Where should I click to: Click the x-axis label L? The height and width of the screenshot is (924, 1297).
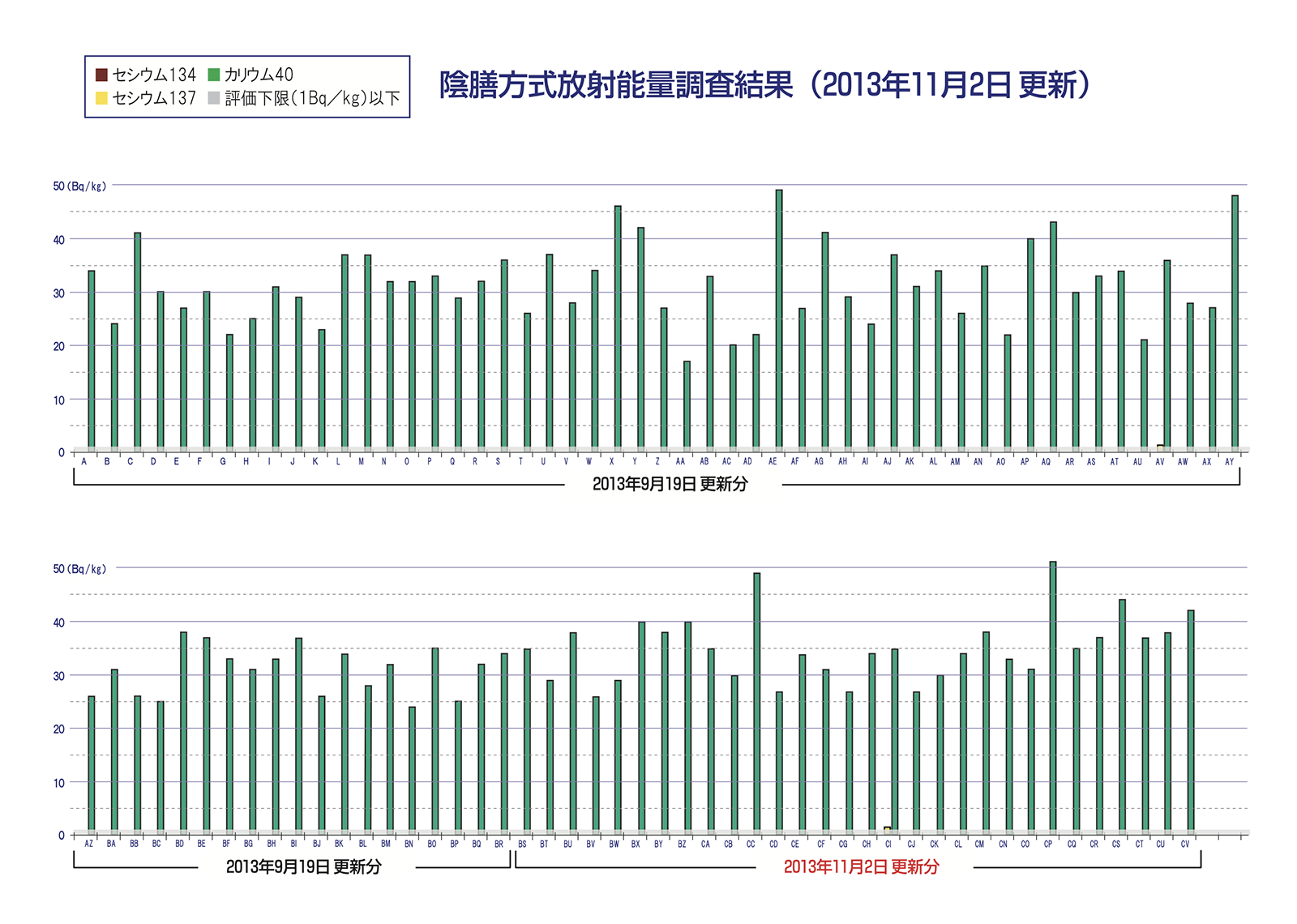point(338,461)
